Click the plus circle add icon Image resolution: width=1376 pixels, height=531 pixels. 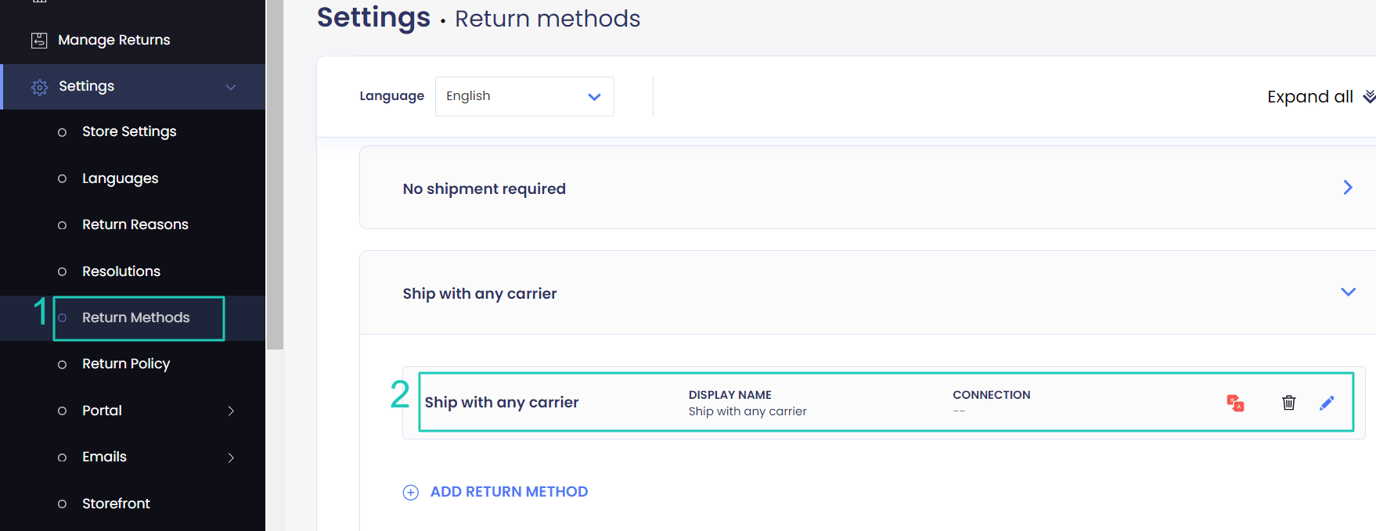[x=410, y=492]
